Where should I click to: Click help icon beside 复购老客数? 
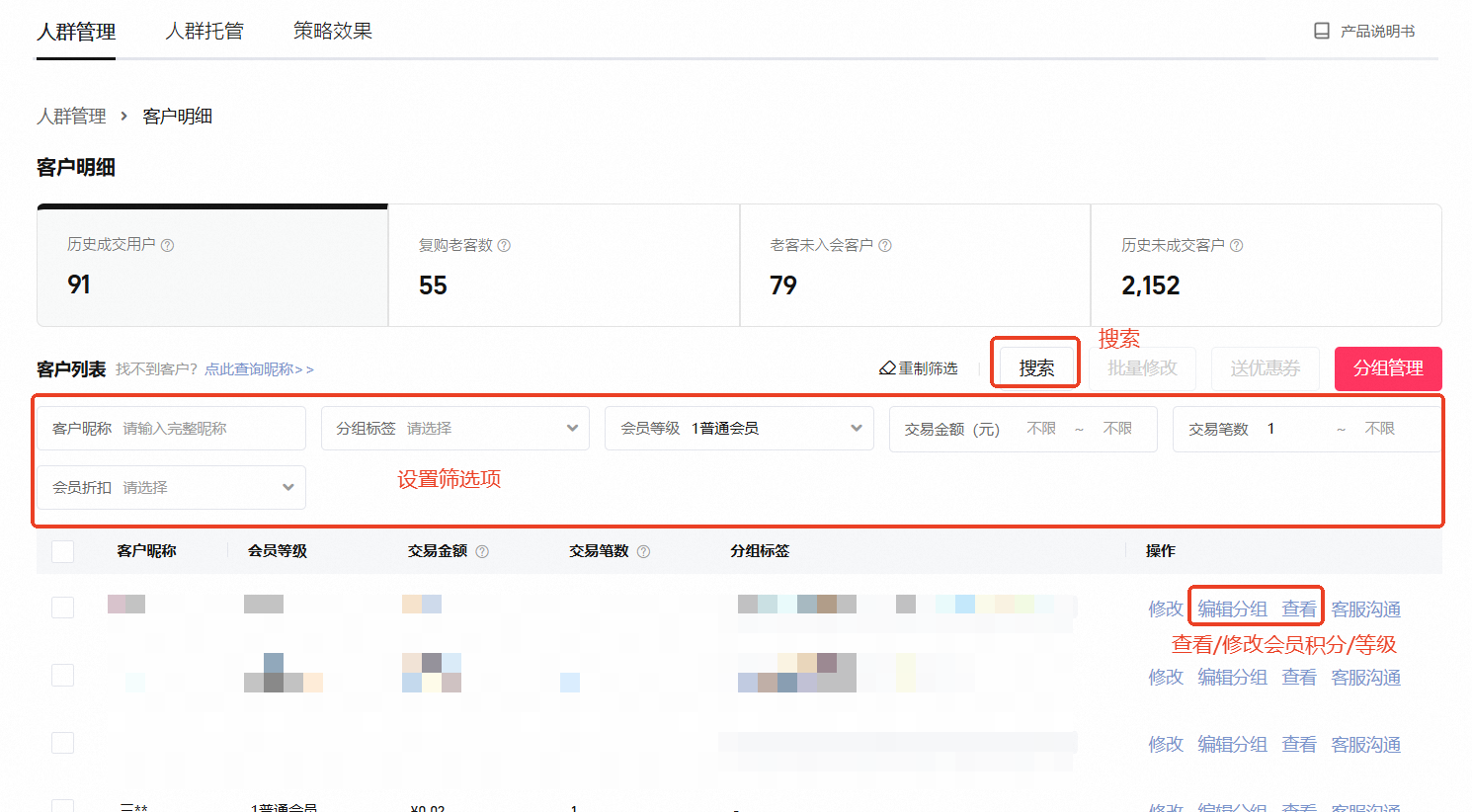[504, 245]
